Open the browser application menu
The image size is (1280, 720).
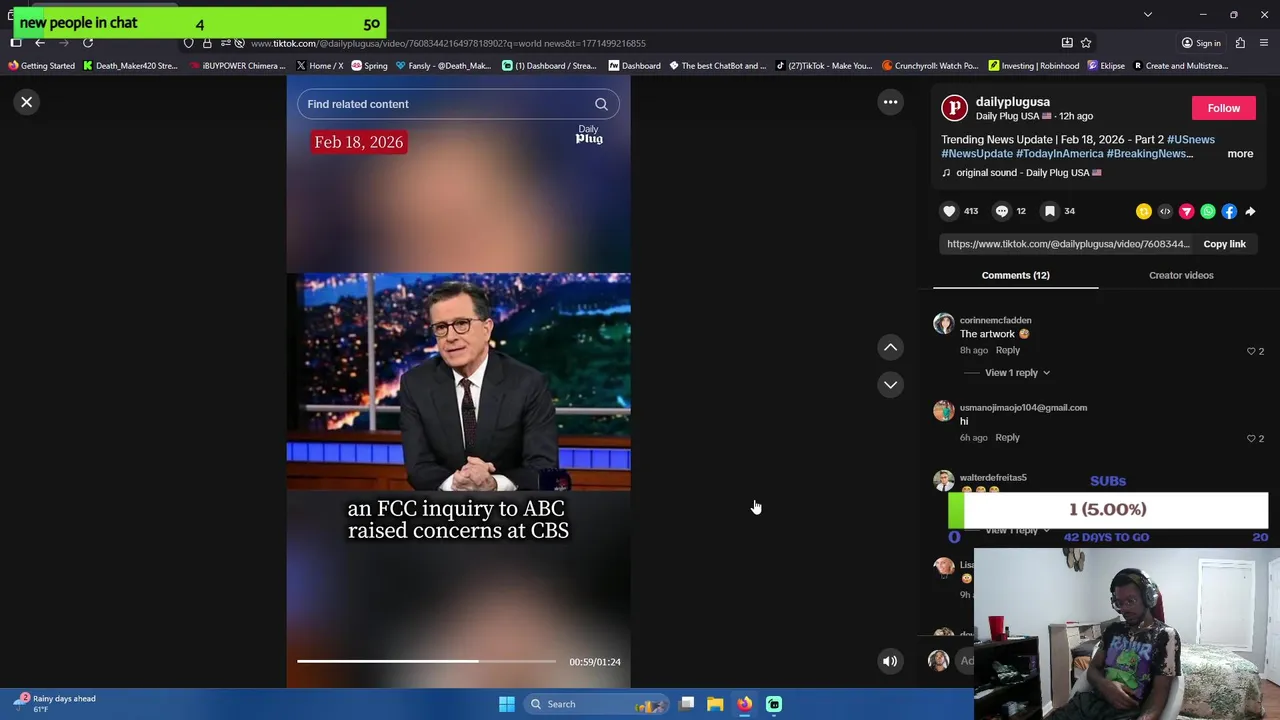pos(1264,43)
